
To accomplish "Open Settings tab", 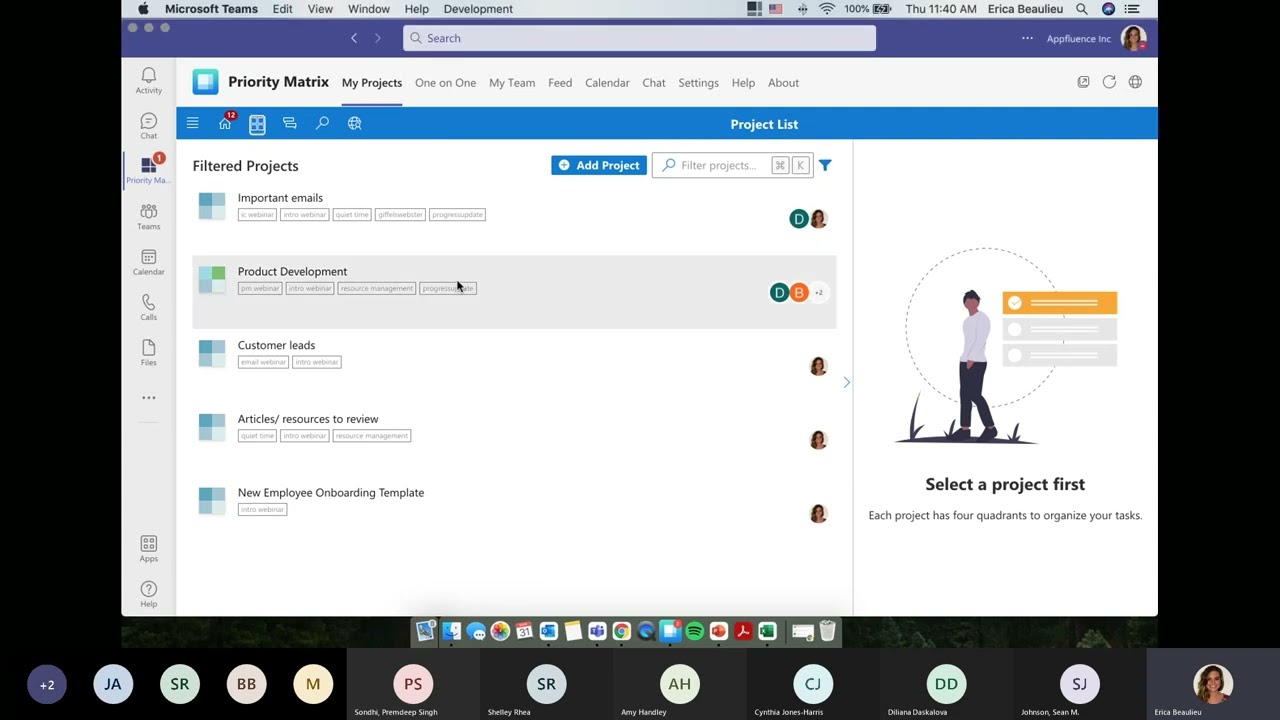I will tap(698, 83).
